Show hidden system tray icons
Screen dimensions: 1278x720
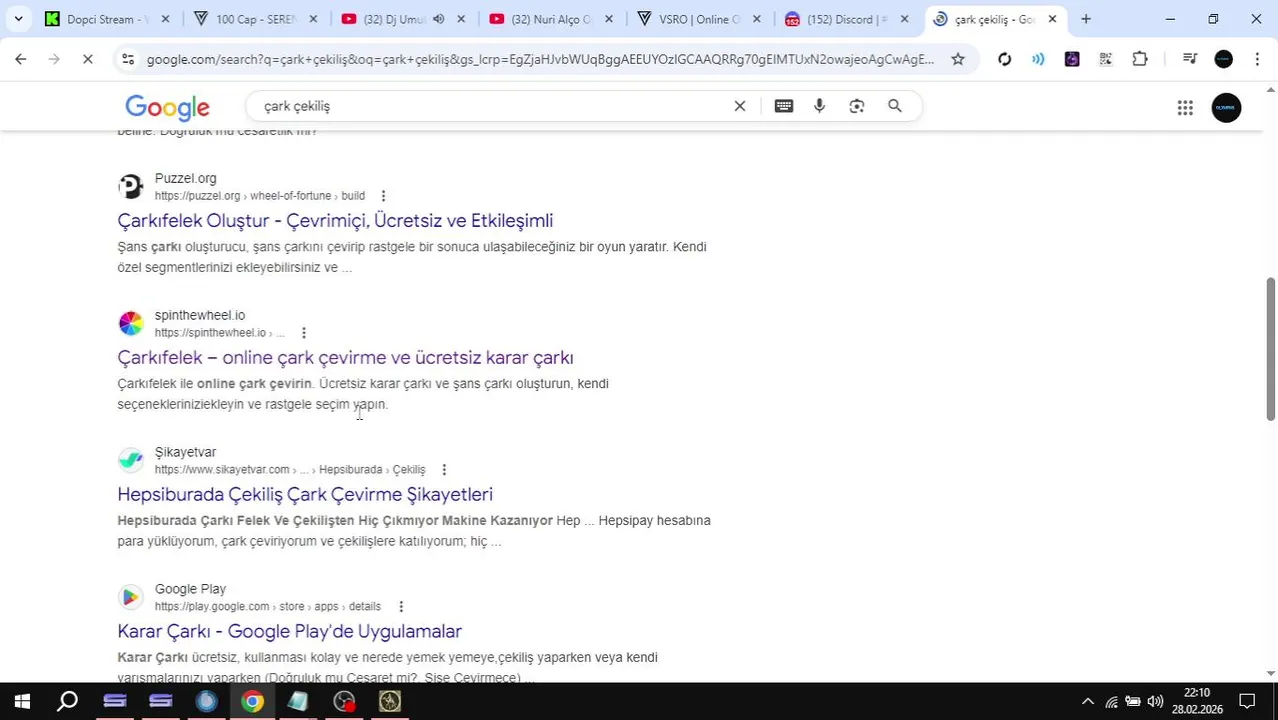pos(1088,702)
